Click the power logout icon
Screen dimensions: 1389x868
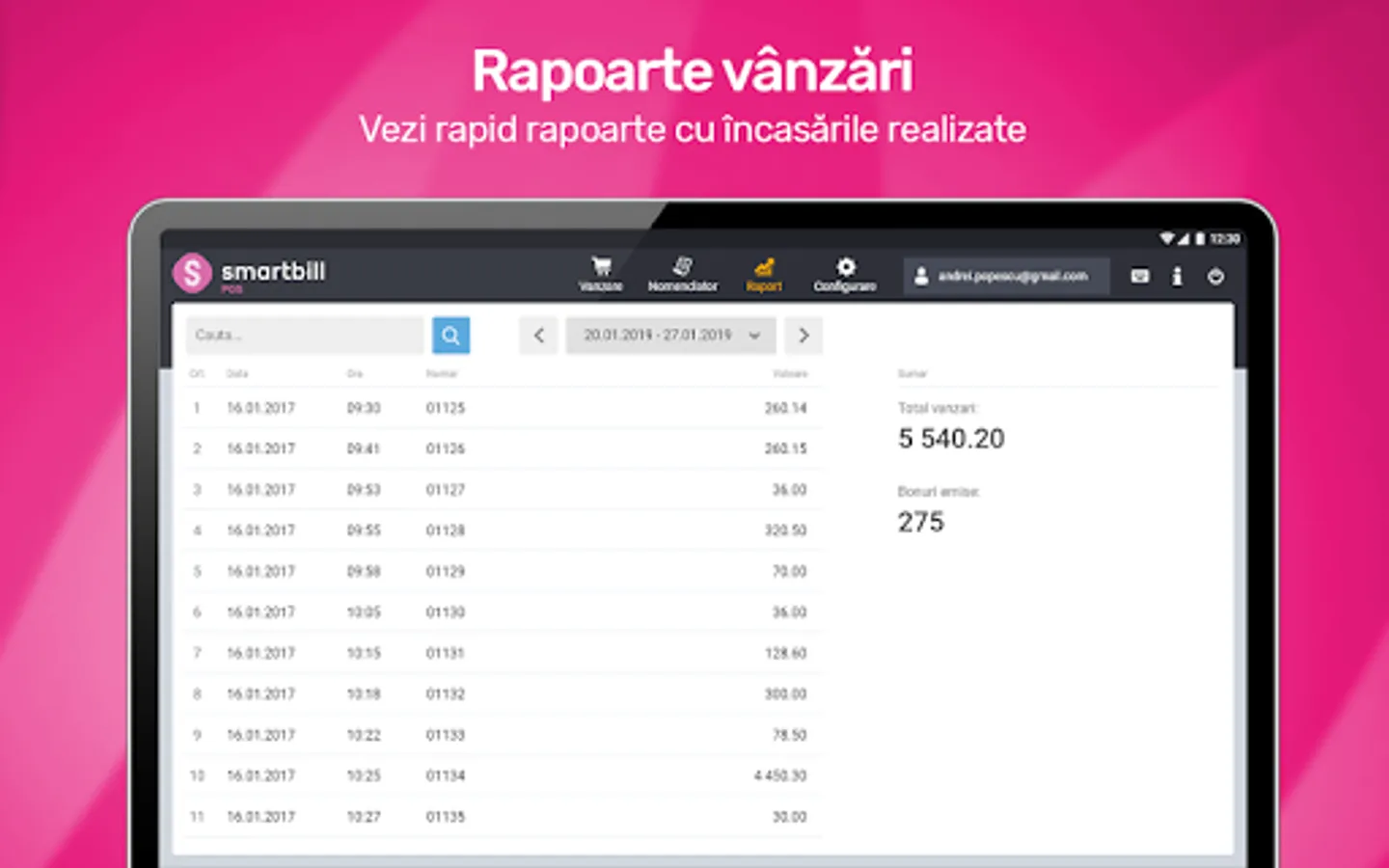click(1215, 276)
